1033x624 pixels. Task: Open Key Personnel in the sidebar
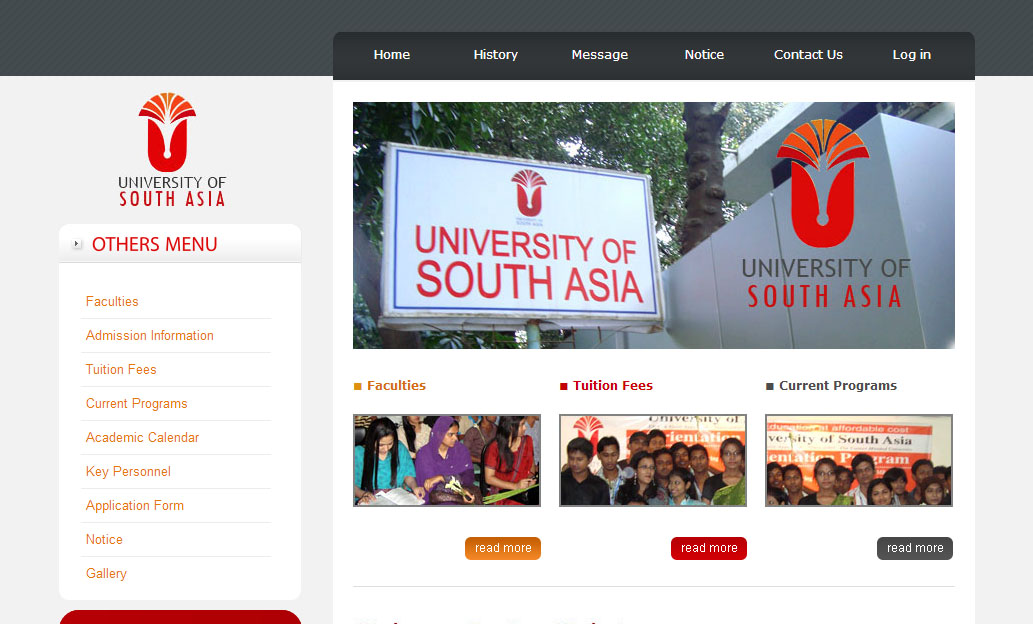click(x=128, y=472)
